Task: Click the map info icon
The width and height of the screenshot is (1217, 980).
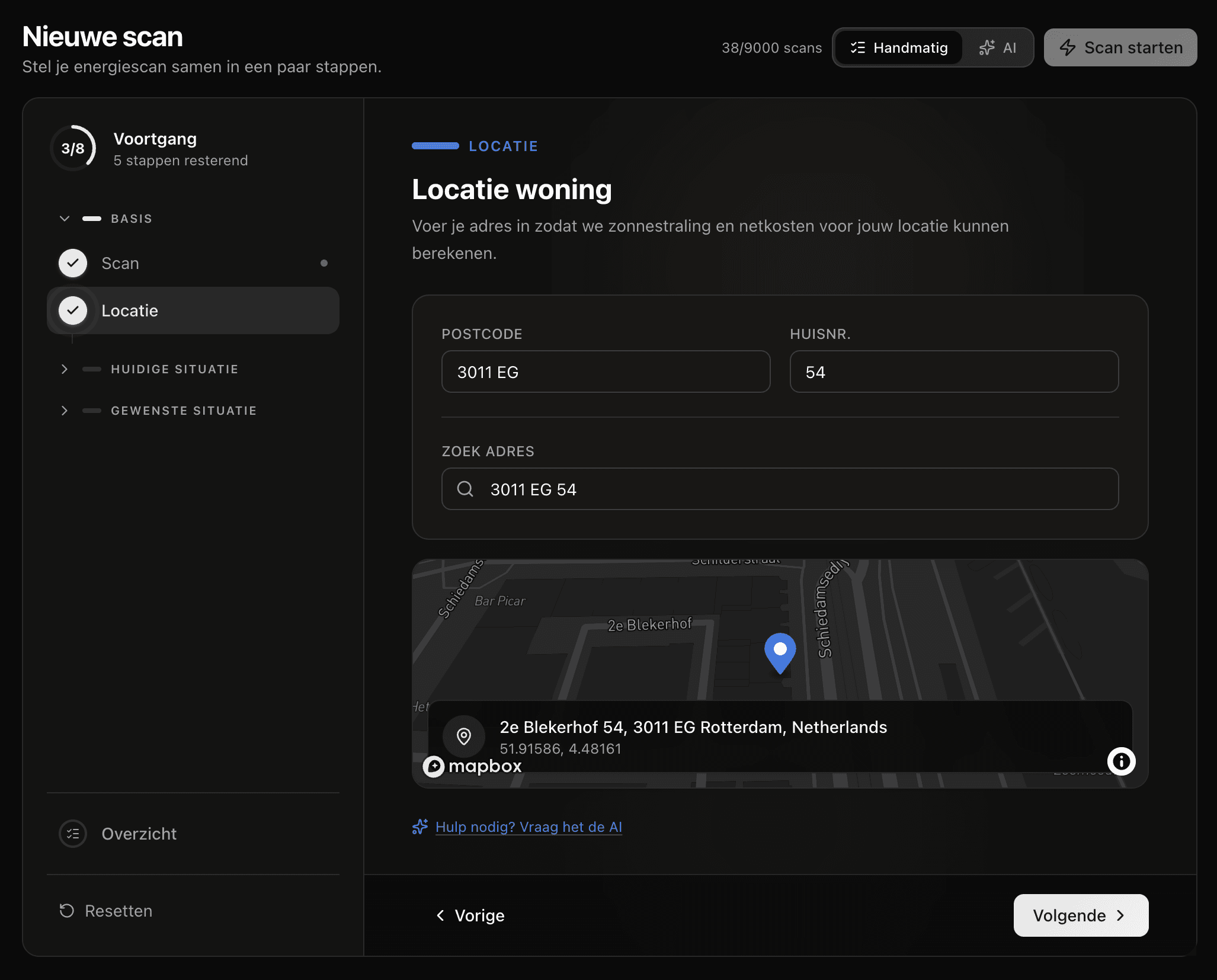Action: pos(1121,761)
